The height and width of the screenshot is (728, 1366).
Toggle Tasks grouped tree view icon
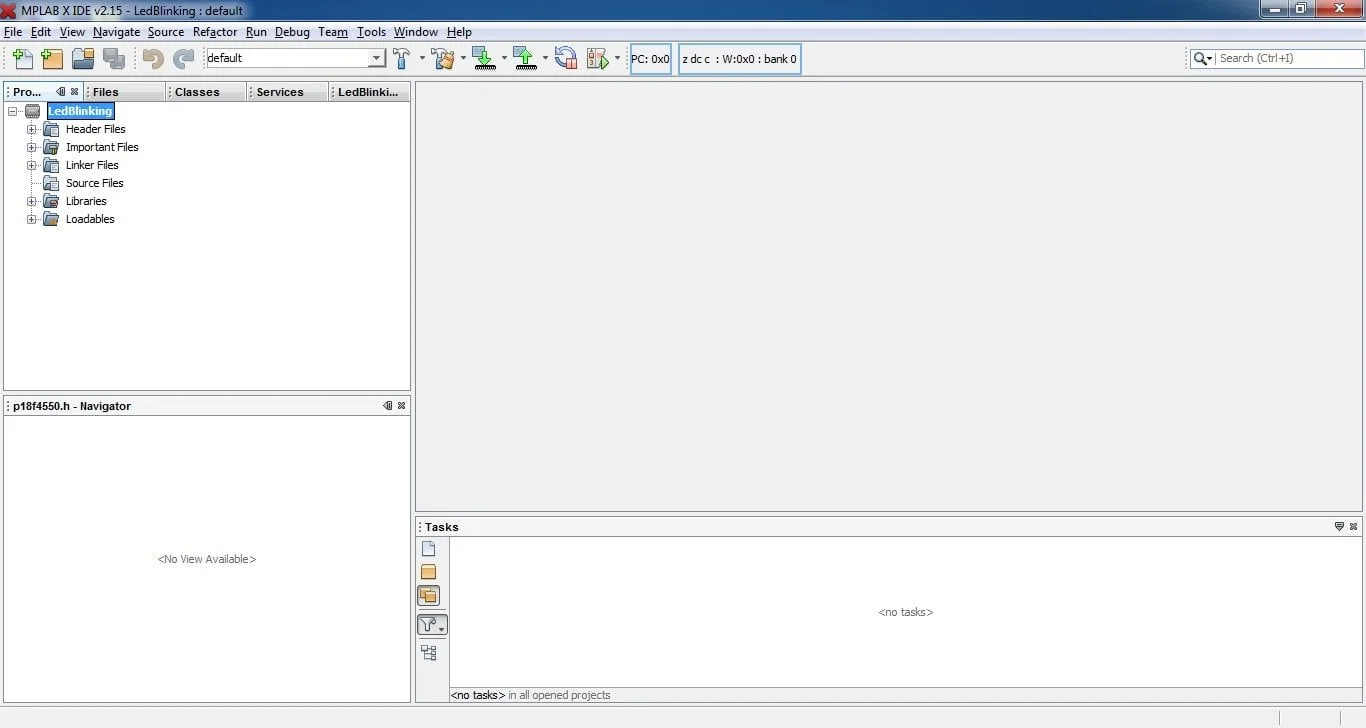click(x=428, y=653)
